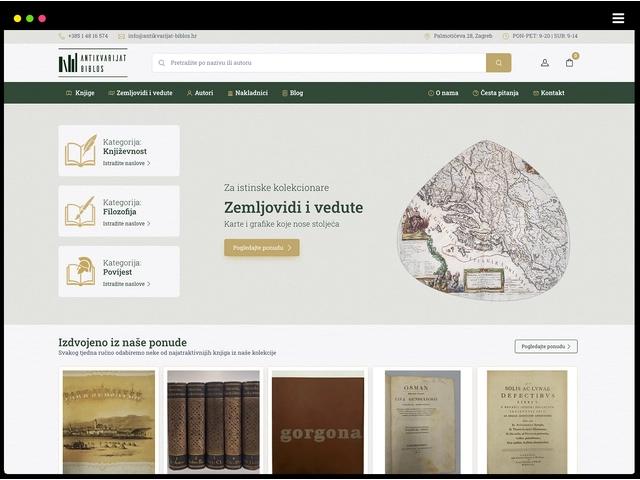The image size is (640, 480).
Task: Open the Knjige menu item
Action: coord(80,93)
